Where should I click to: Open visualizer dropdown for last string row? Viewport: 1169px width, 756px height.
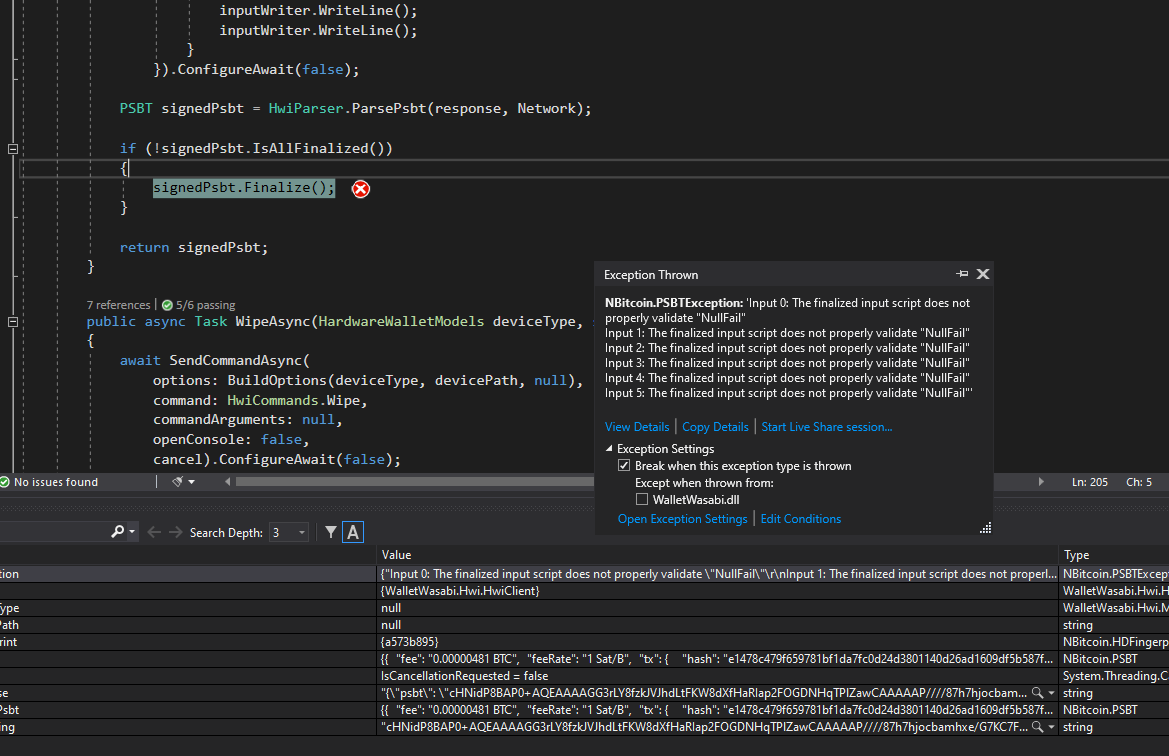coord(1051,727)
